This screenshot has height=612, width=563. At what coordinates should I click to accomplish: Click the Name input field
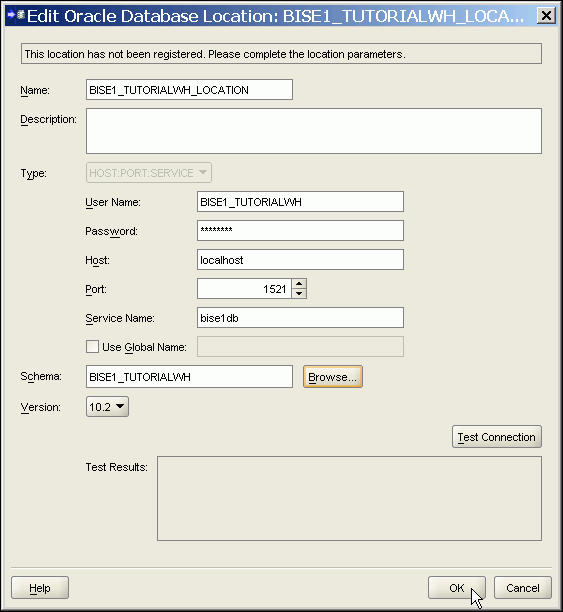coord(189,90)
